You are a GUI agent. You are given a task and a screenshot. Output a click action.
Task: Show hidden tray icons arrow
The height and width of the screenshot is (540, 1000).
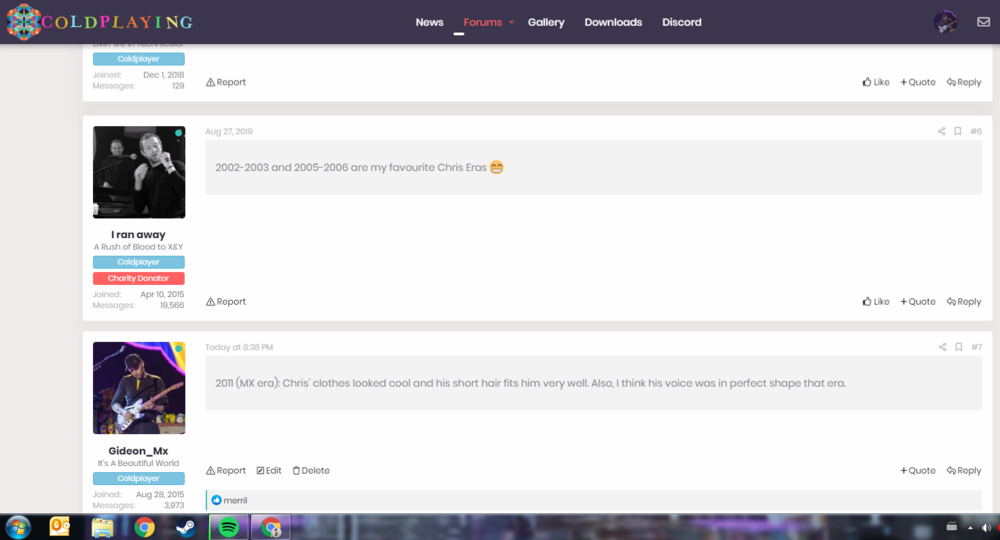tap(970, 528)
